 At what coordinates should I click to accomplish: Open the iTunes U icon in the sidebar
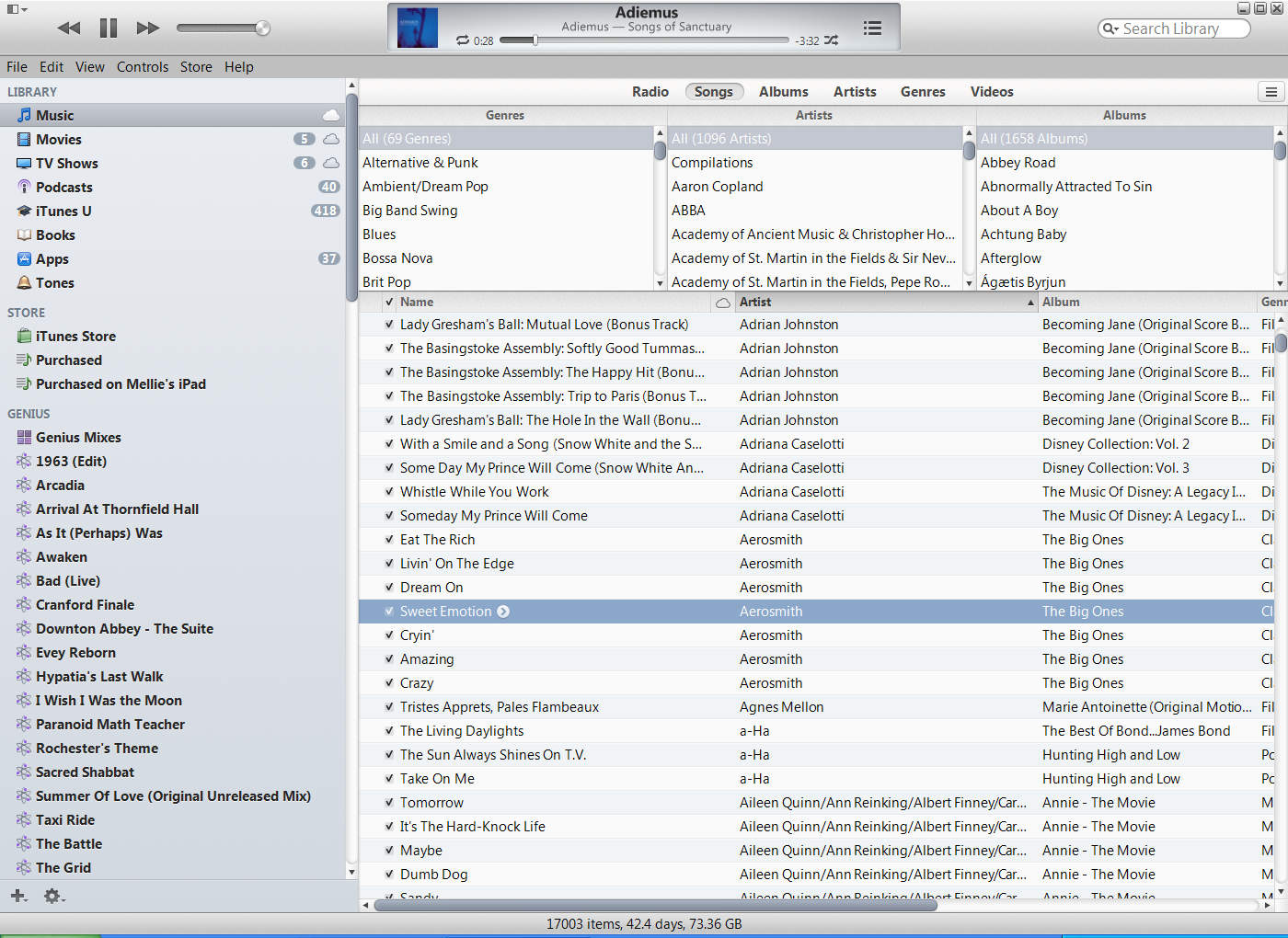tap(25, 211)
